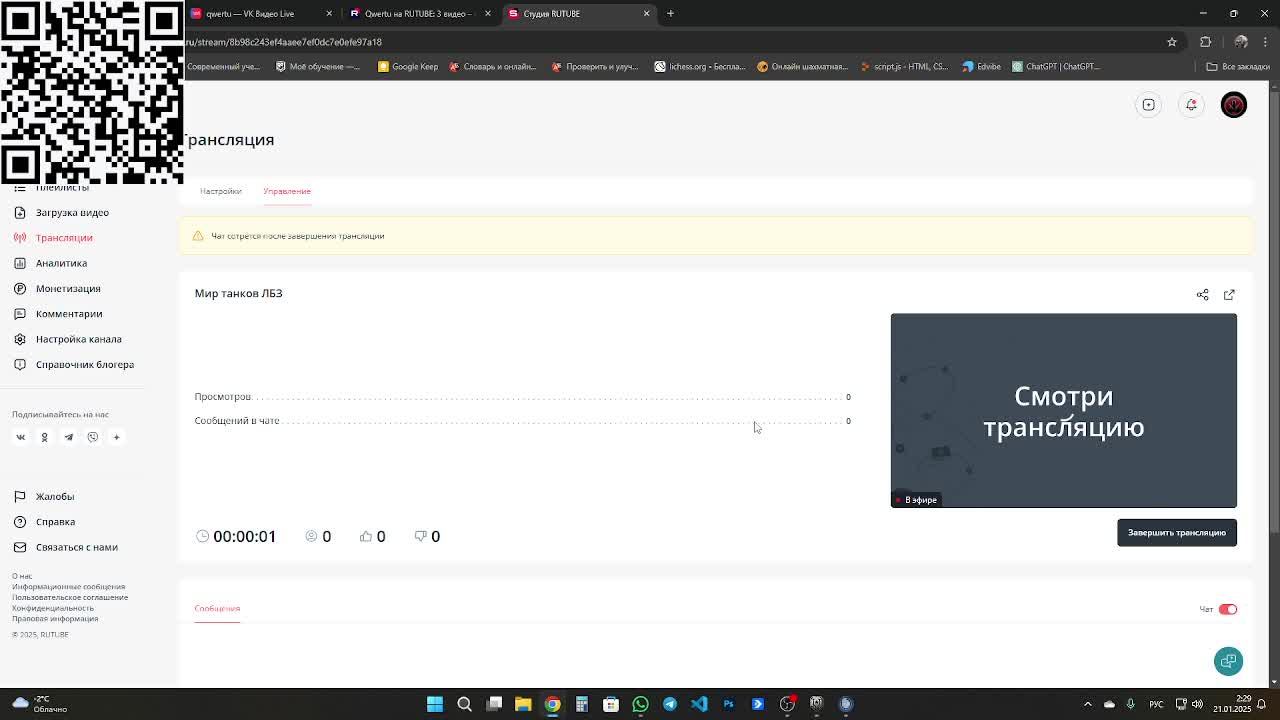1280x720 pixels.
Task: Click the Dzen star social icon
Action: (x=116, y=437)
